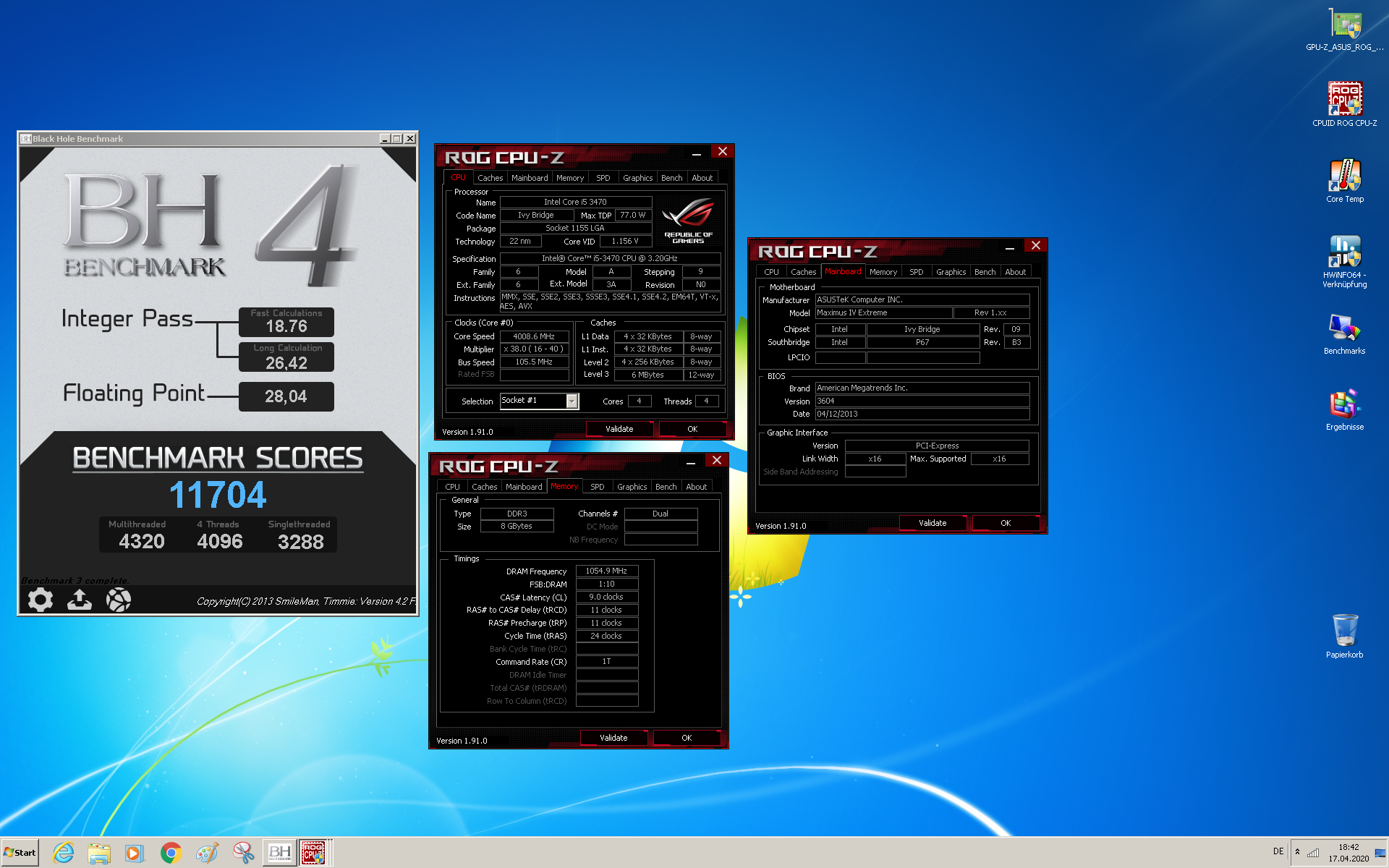The image size is (1389, 868).
Task: Open Paint from the taskbar
Action: pyautogui.click(x=207, y=853)
